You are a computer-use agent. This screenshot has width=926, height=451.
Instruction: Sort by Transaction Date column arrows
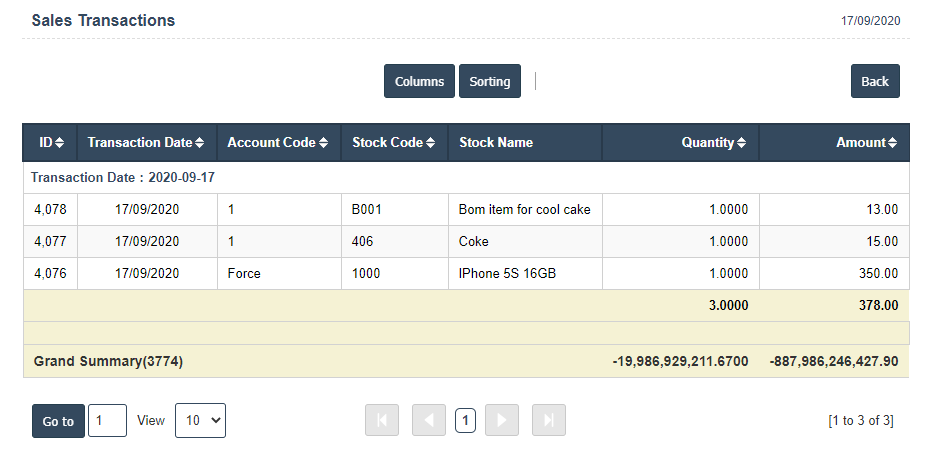tap(200, 143)
